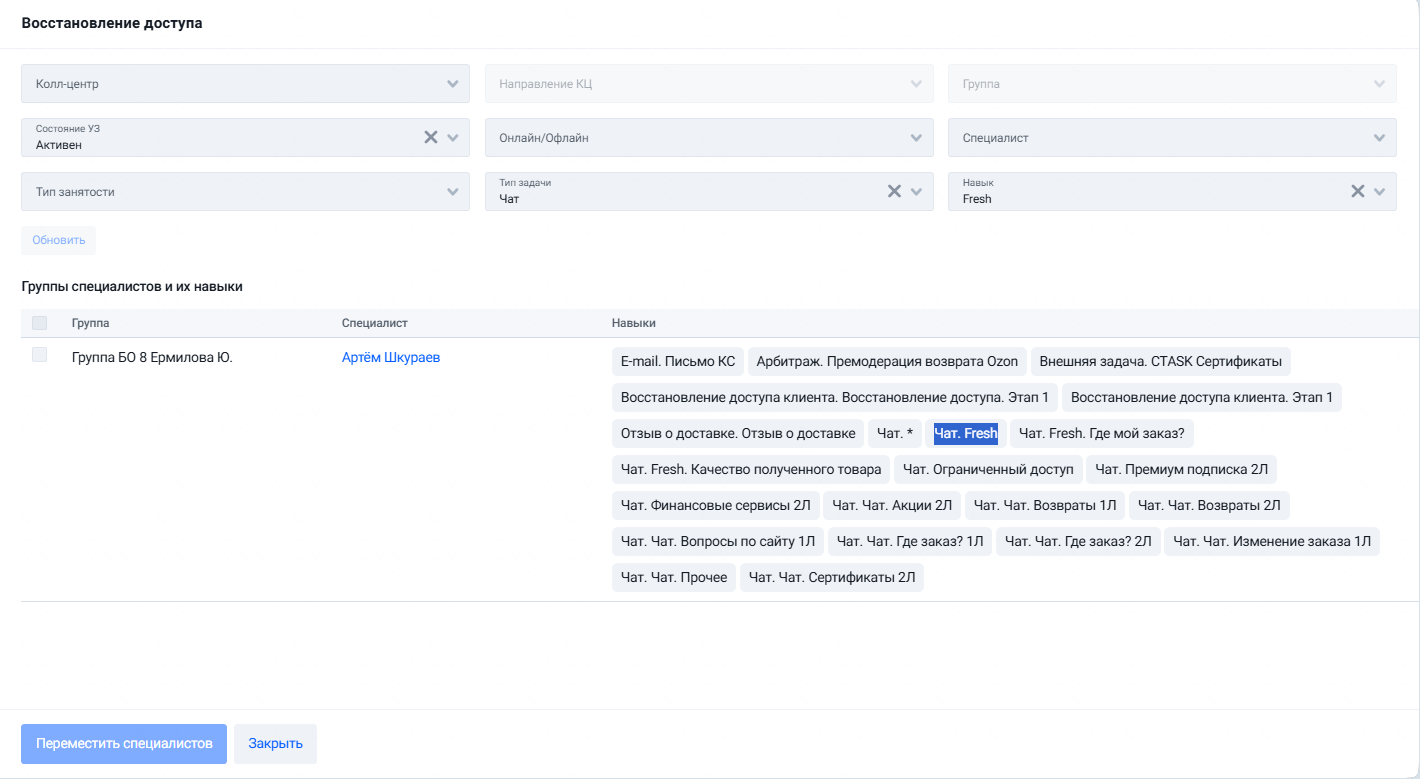Click the Закрыть button
Image resolution: width=1420 pixels, height=779 pixels.
click(275, 744)
